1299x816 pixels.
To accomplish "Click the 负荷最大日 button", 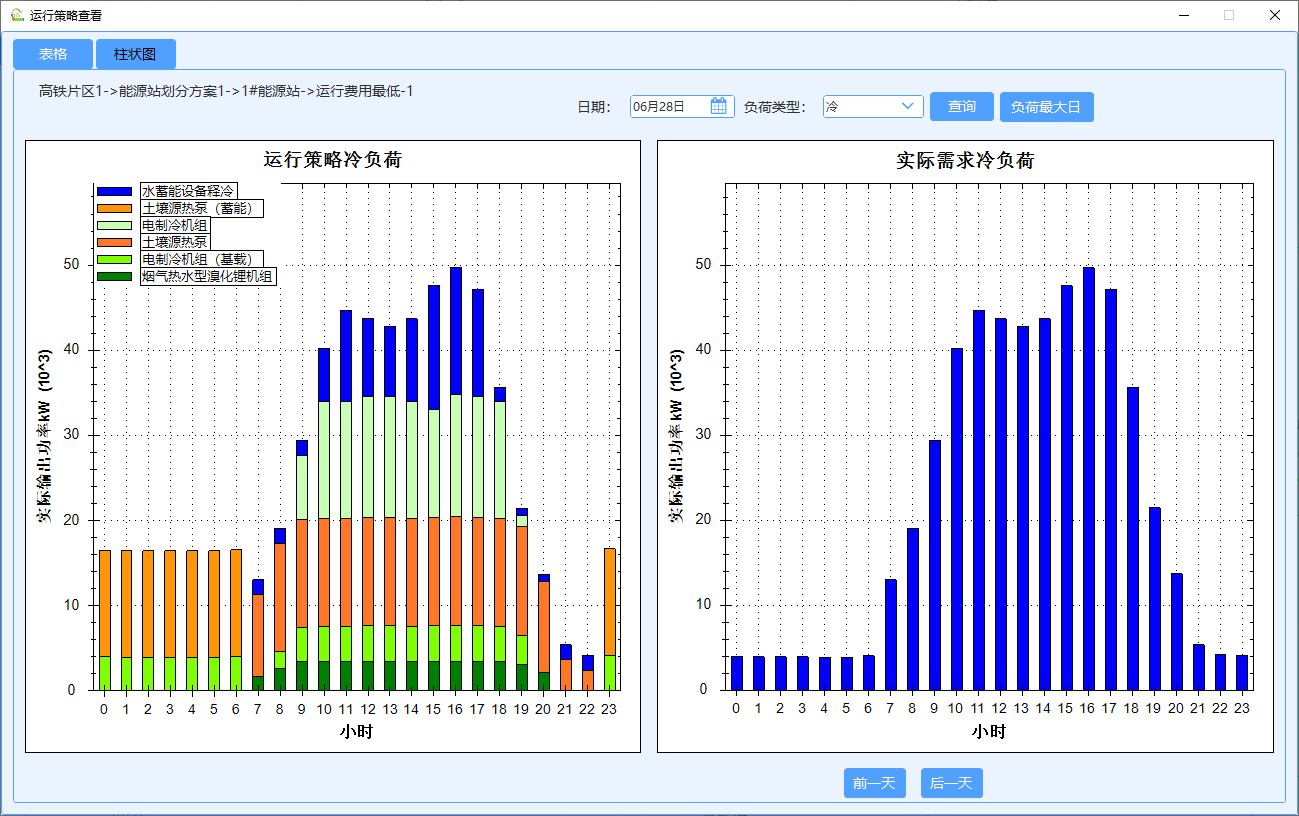I will pos(1046,107).
